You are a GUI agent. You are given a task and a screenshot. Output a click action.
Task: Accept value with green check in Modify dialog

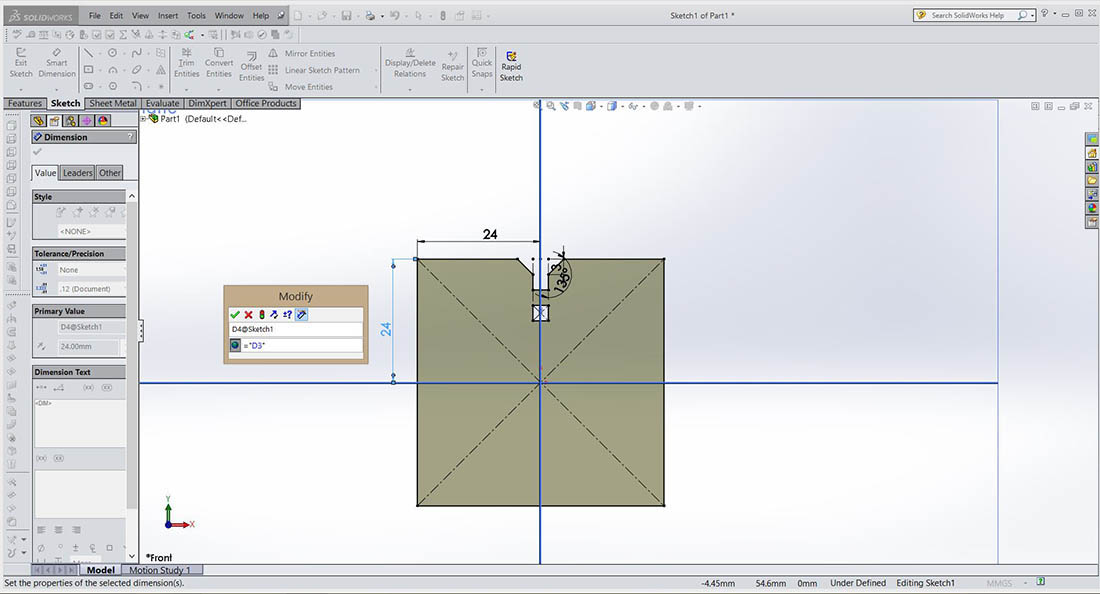(x=235, y=315)
